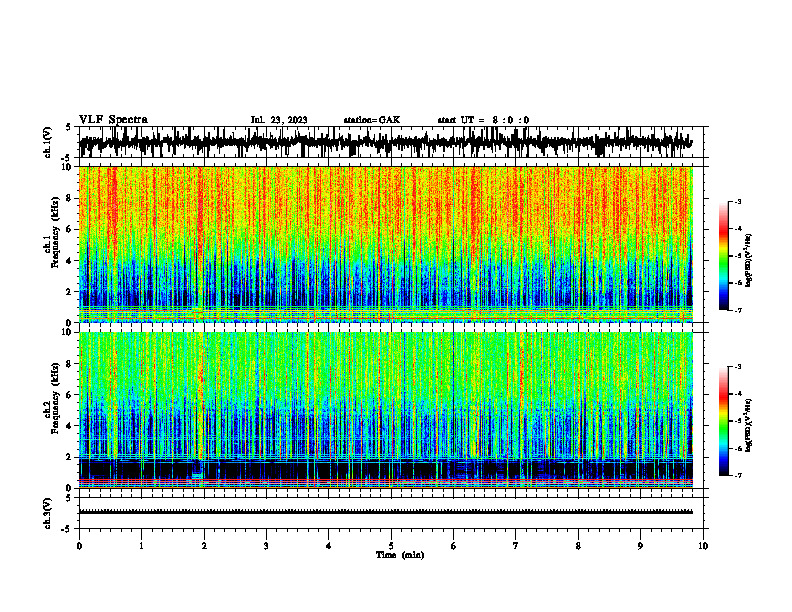Click the ch.1 spectrogram color bar
The image size is (792, 612).
tap(723, 256)
